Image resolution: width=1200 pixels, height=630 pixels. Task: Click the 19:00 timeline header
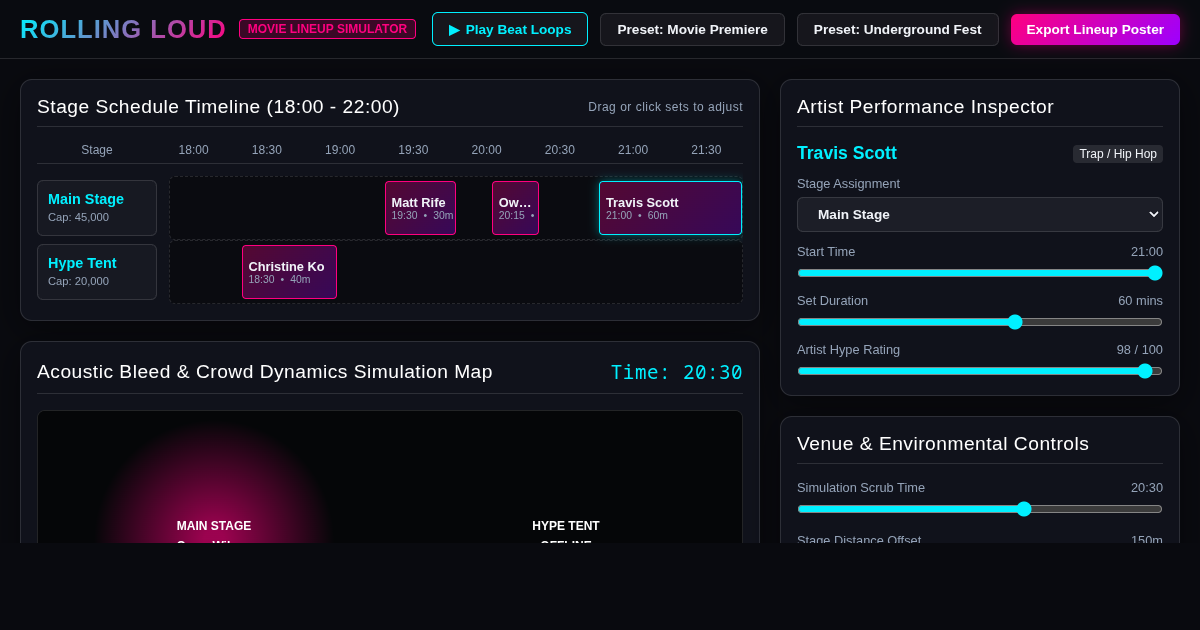pyautogui.click(x=340, y=150)
